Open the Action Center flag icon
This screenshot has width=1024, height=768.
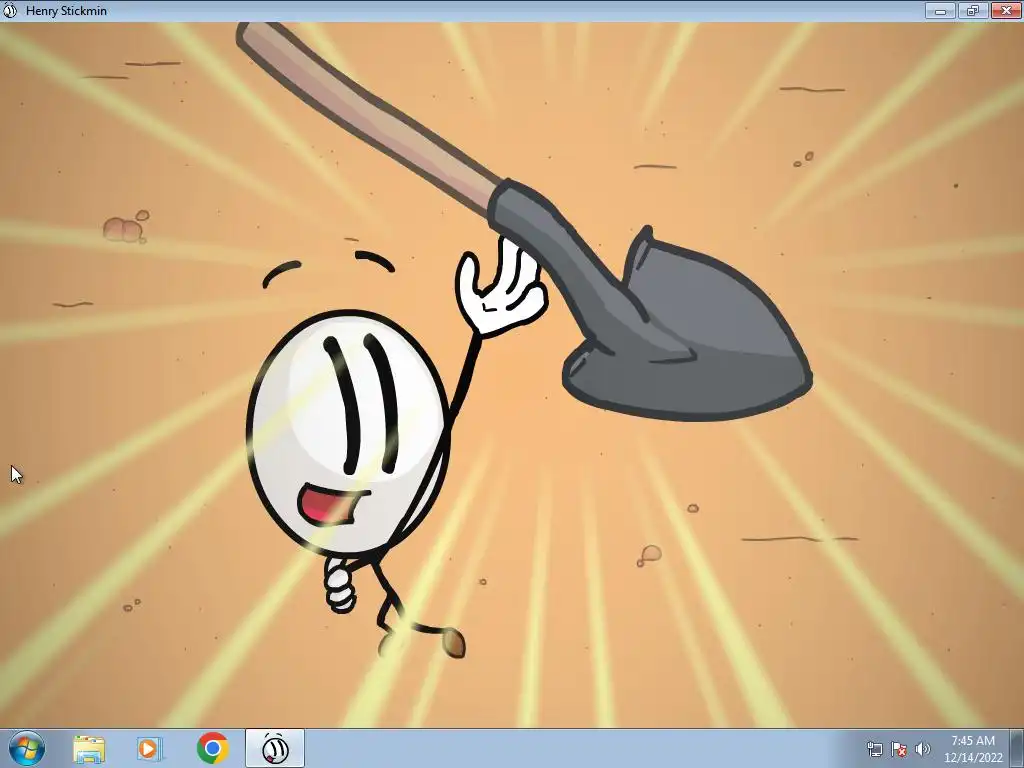[899, 749]
